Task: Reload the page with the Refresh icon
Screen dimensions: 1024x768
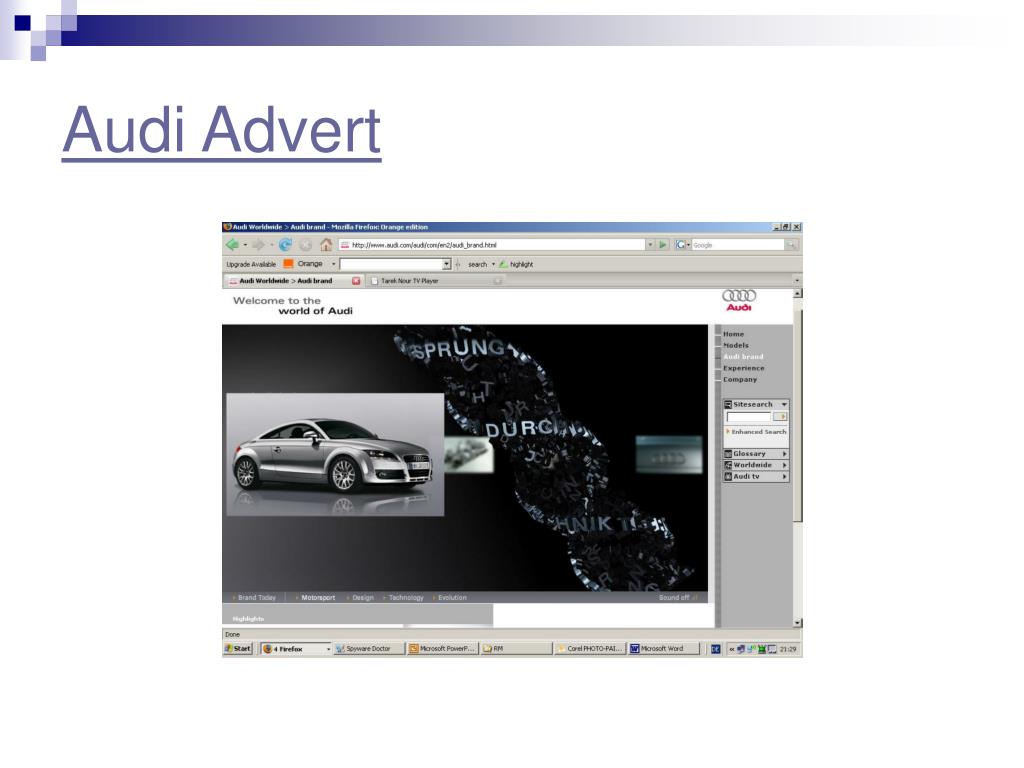Action: (x=285, y=245)
